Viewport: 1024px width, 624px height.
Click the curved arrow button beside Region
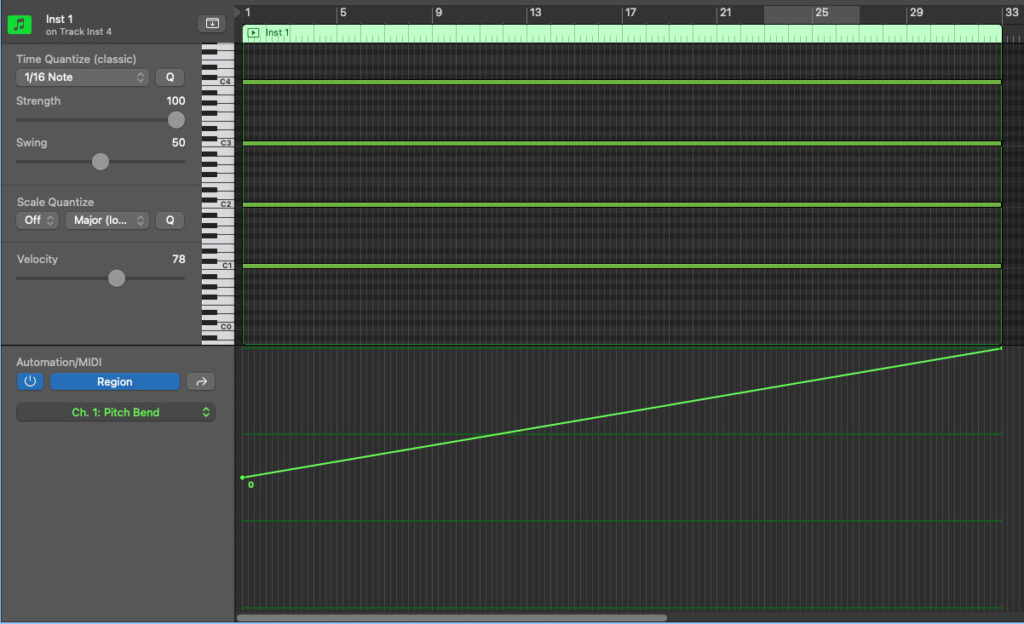click(200, 381)
